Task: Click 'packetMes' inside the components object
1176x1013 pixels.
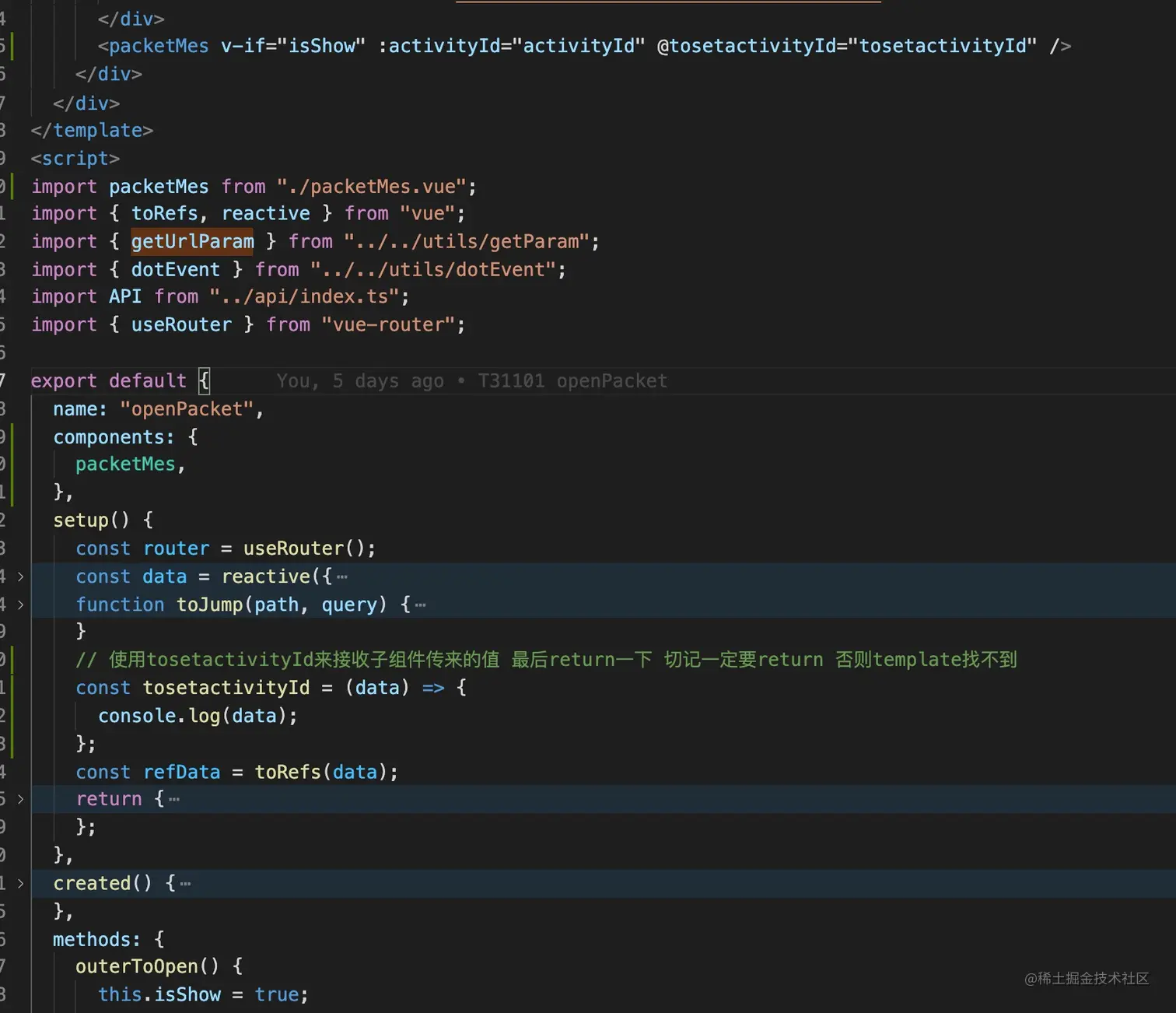Action: 125,464
